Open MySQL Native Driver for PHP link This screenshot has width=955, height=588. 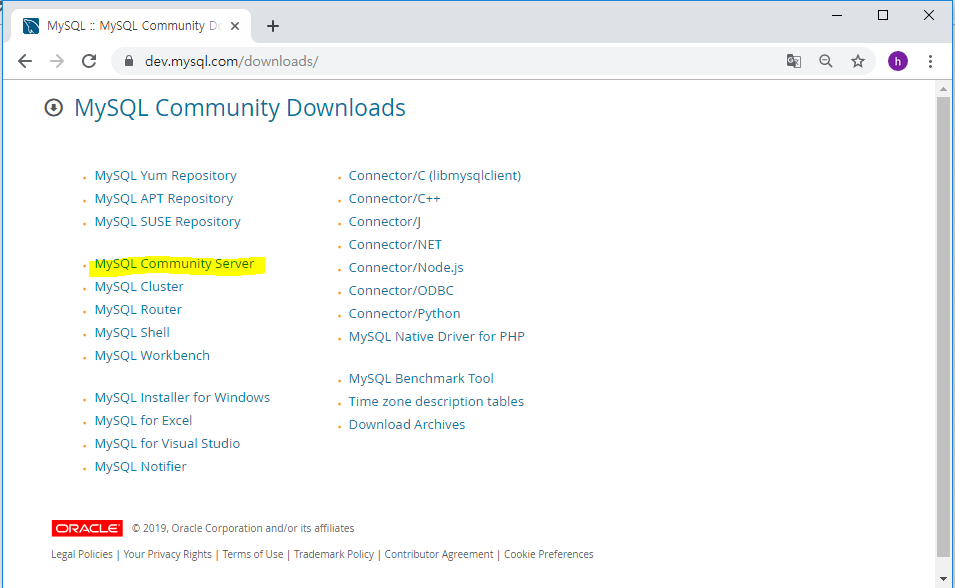[x=437, y=336]
